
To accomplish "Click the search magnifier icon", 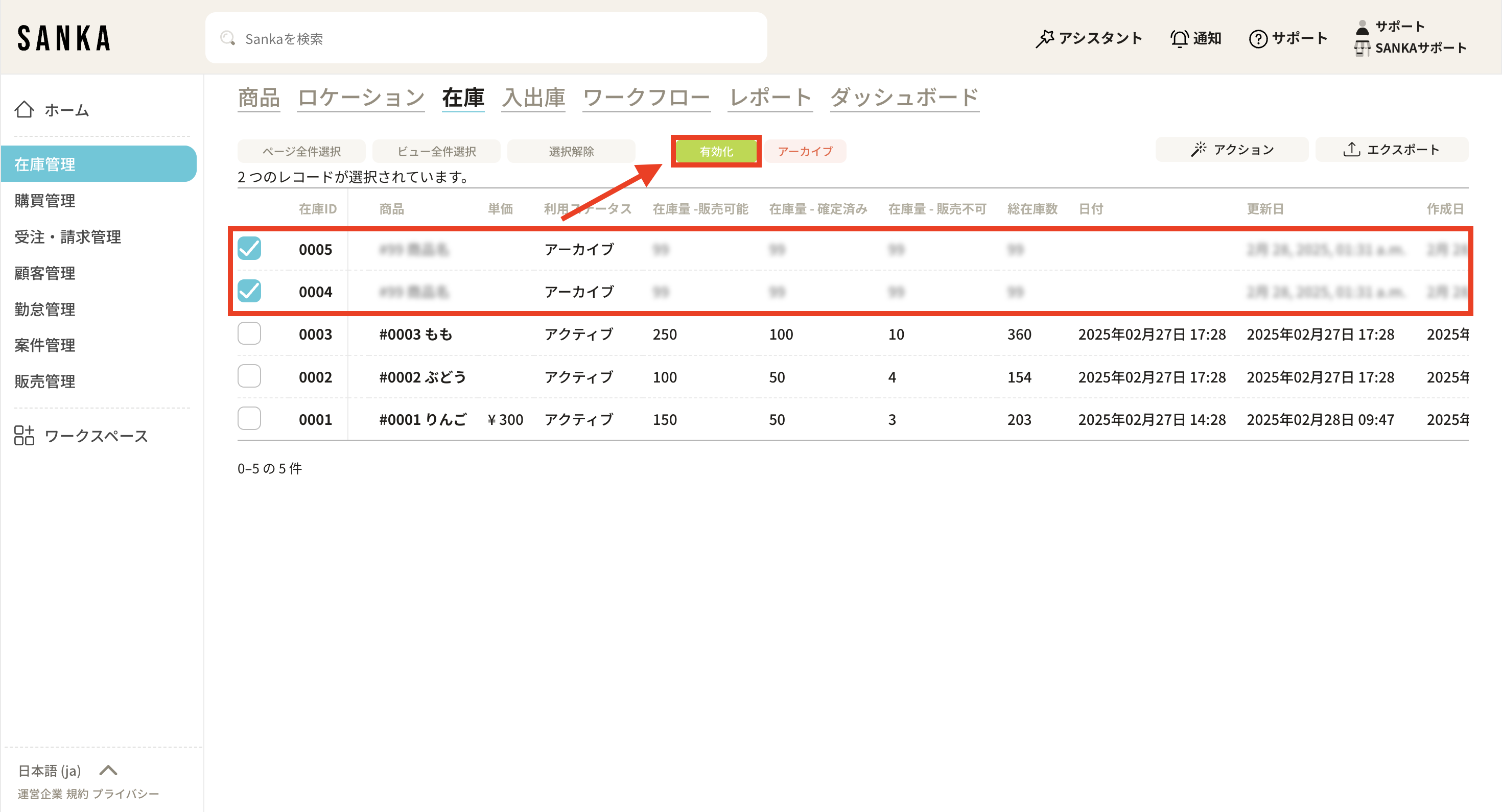I will (x=227, y=38).
